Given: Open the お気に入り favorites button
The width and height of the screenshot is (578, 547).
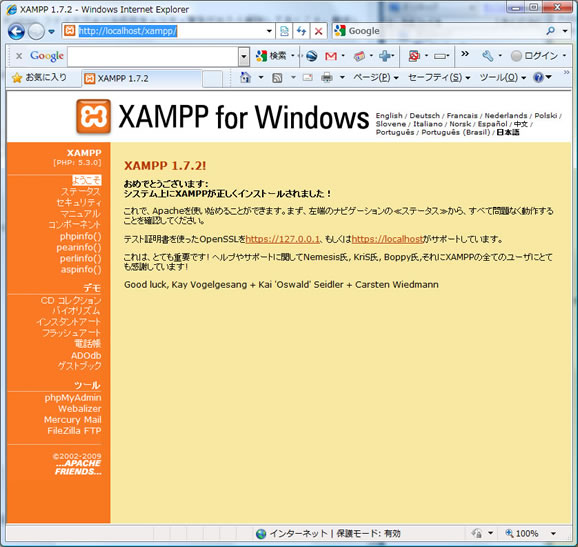Looking at the screenshot, I should tap(39, 78).
